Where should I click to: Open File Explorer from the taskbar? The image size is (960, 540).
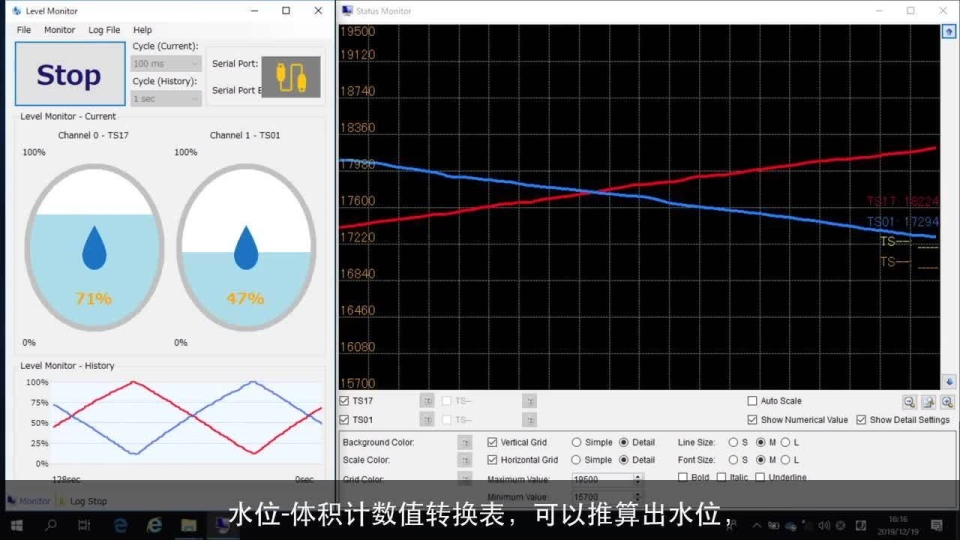[x=189, y=525]
